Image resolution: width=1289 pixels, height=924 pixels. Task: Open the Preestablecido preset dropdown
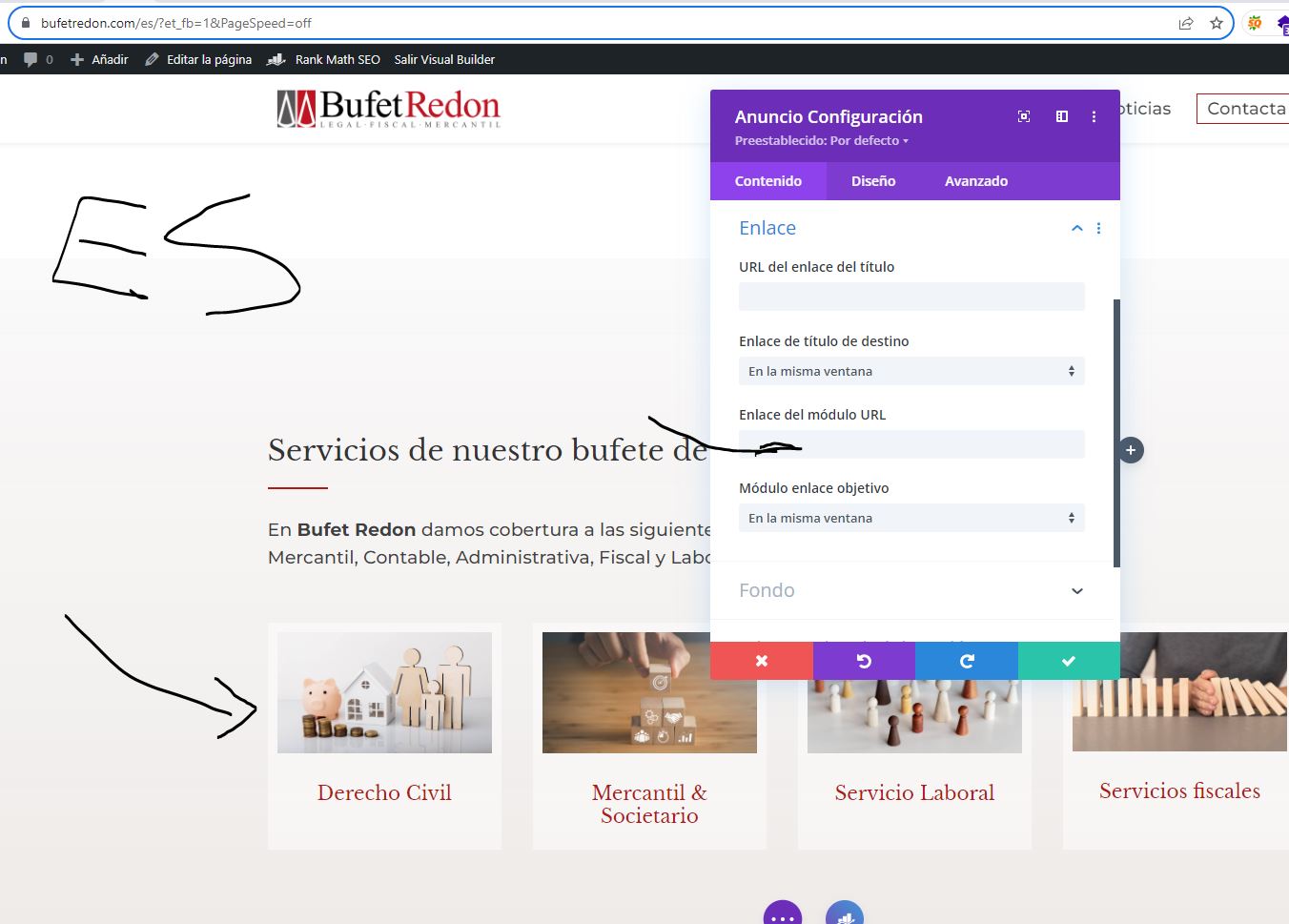point(822,140)
